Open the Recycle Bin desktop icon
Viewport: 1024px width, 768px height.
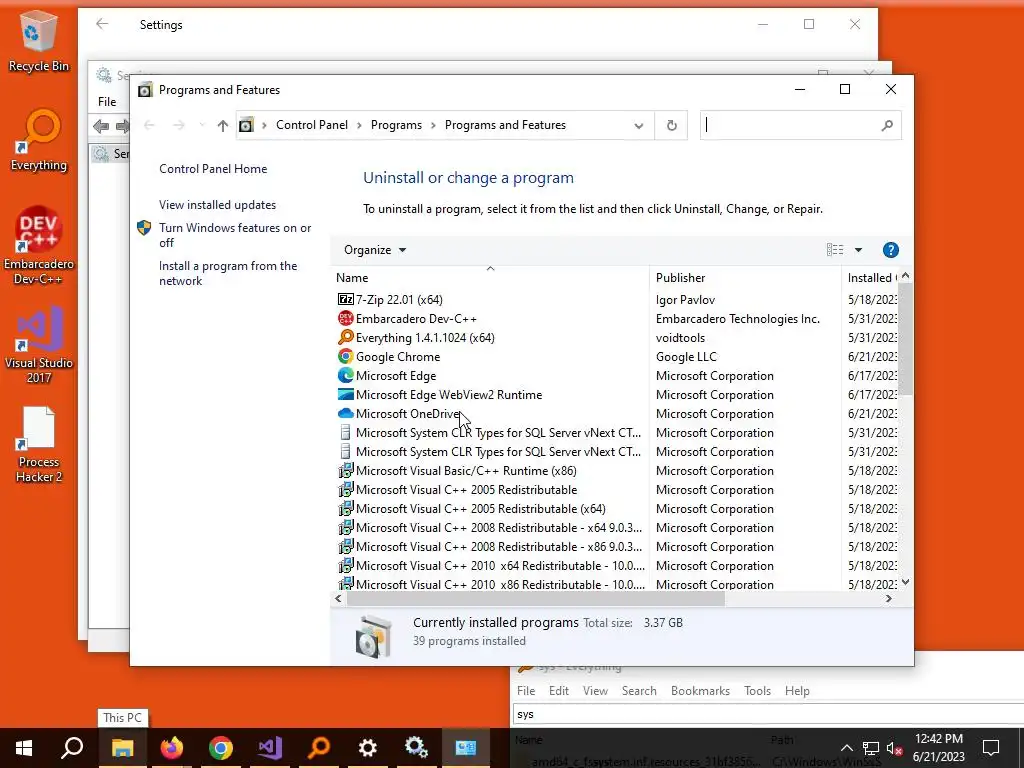[38, 40]
